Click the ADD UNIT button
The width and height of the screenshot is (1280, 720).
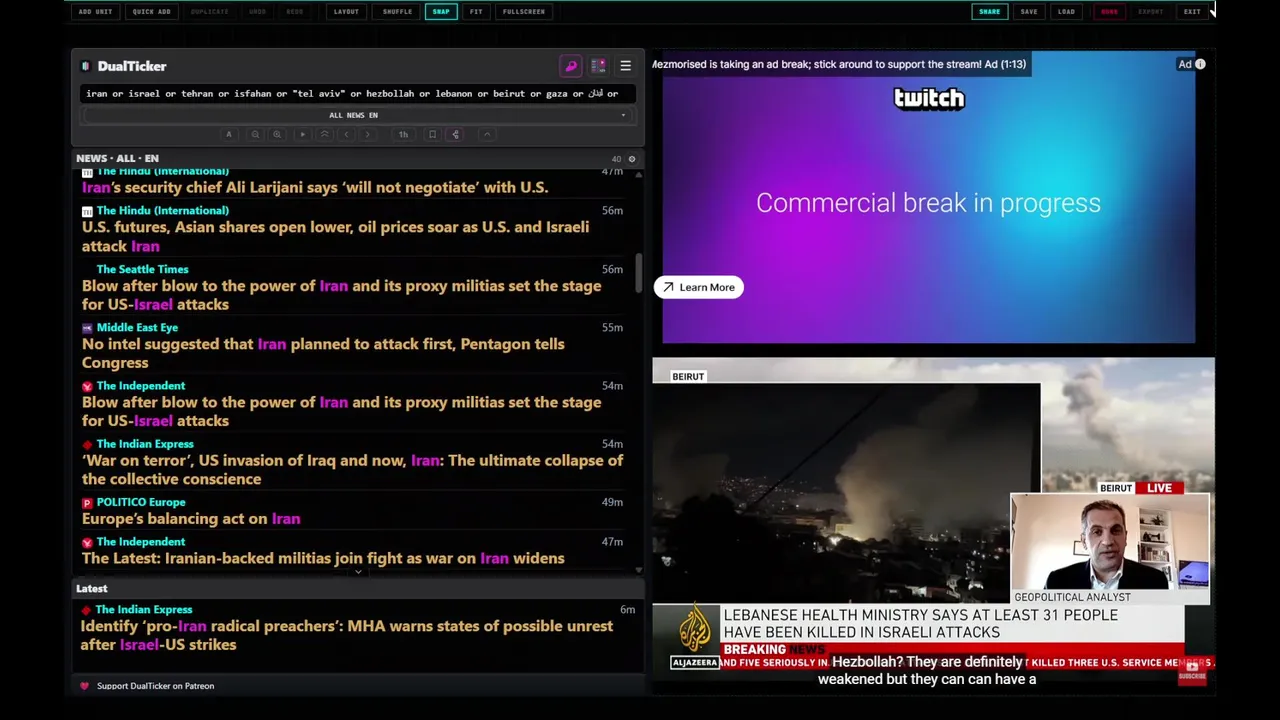[x=96, y=12]
